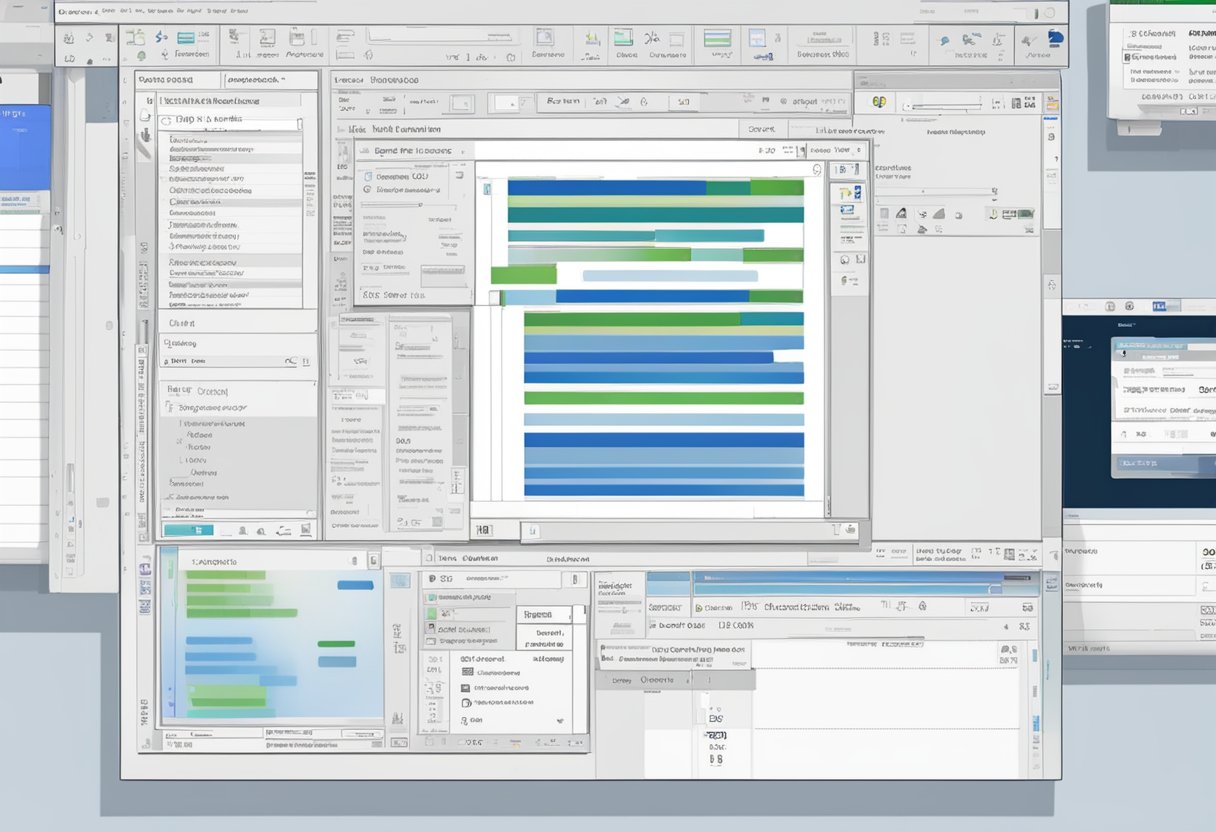The height and width of the screenshot is (832, 1216).
Task: Click the white button in bottom middle panel
Action: point(543,614)
